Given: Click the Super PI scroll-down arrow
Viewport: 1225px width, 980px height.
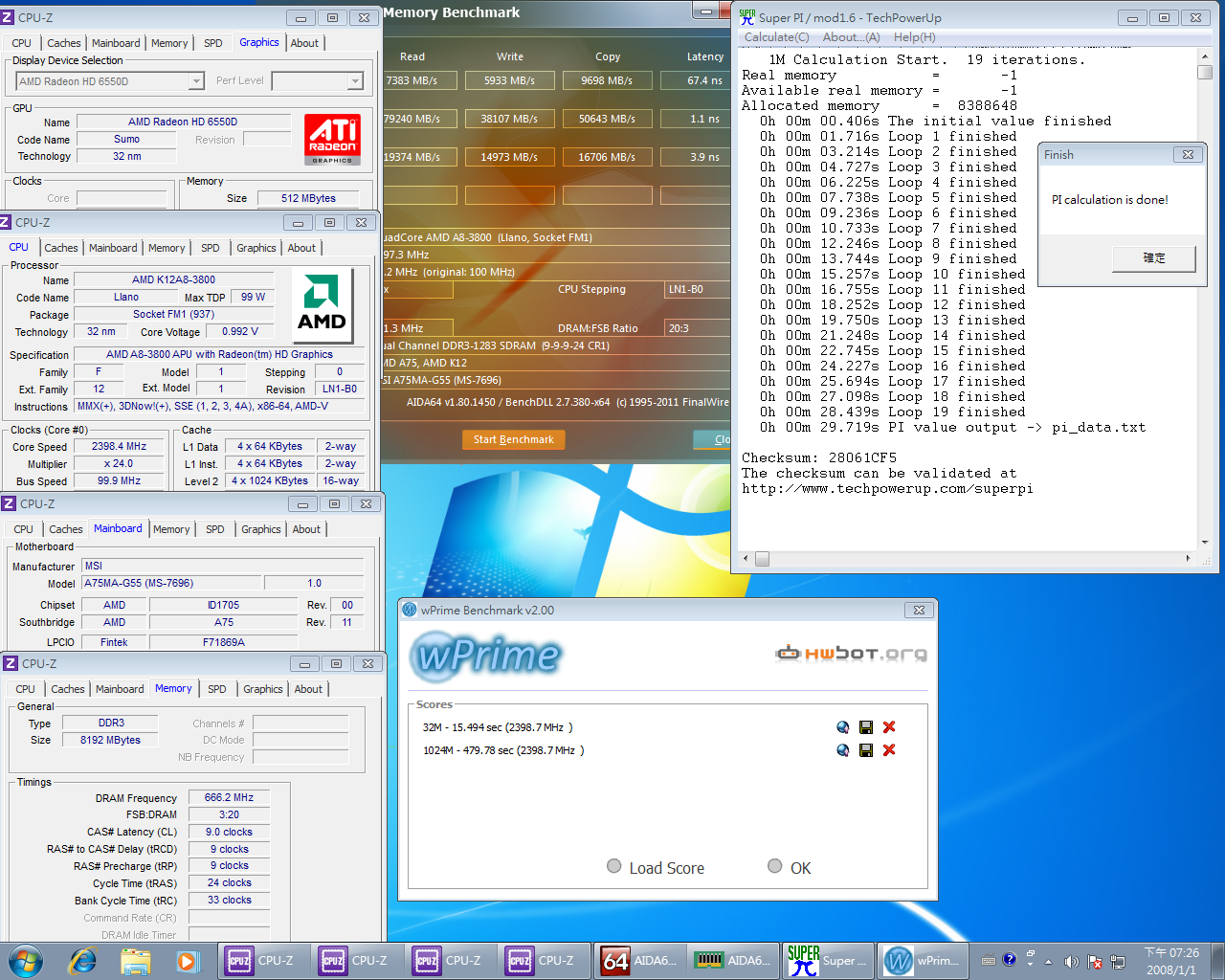Looking at the screenshot, I should (1205, 542).
